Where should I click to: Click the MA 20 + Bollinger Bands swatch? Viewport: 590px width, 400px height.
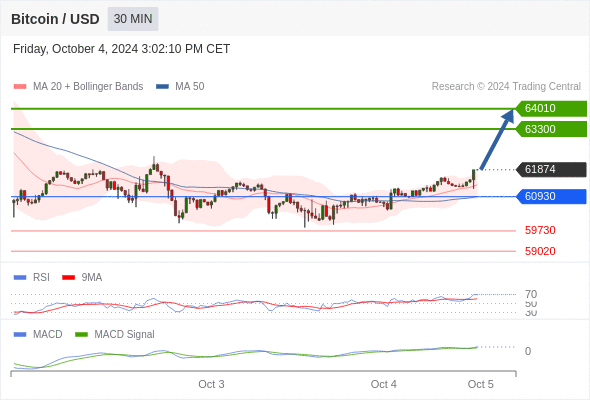click(20, 87)
